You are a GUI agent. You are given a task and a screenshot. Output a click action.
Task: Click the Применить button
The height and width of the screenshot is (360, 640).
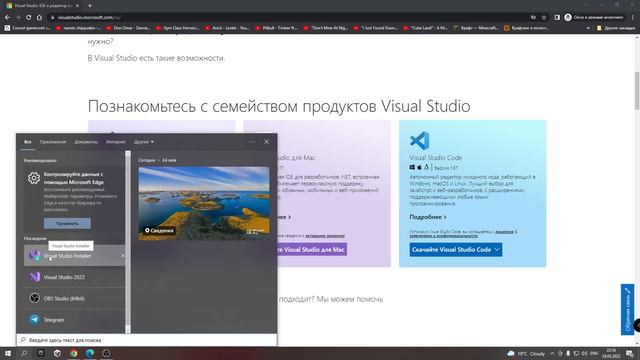67,223
